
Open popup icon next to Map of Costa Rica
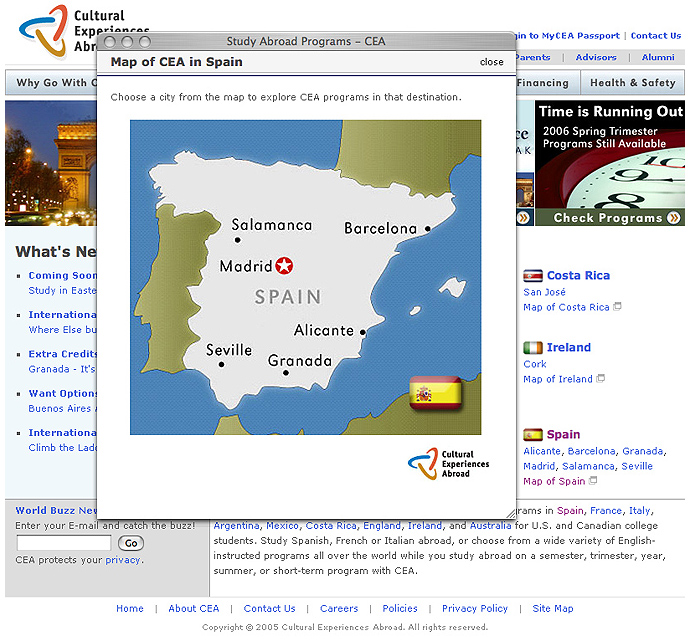tap(617, 307)
